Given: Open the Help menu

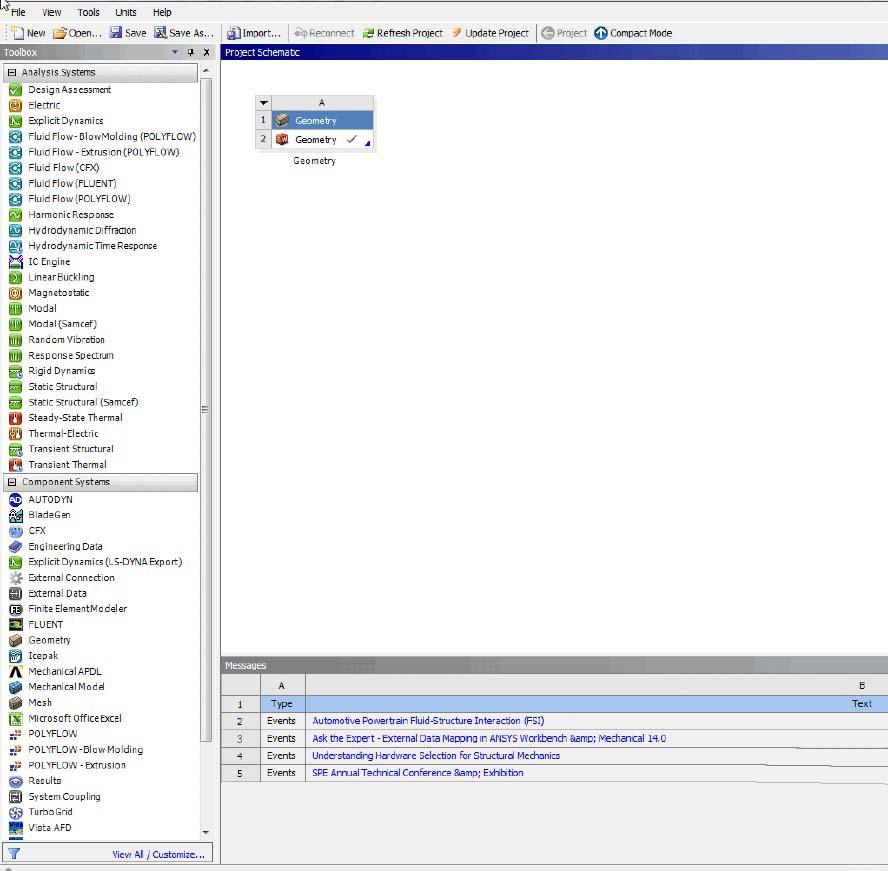Looking at the screenshot, I should [x=162, y=12].
